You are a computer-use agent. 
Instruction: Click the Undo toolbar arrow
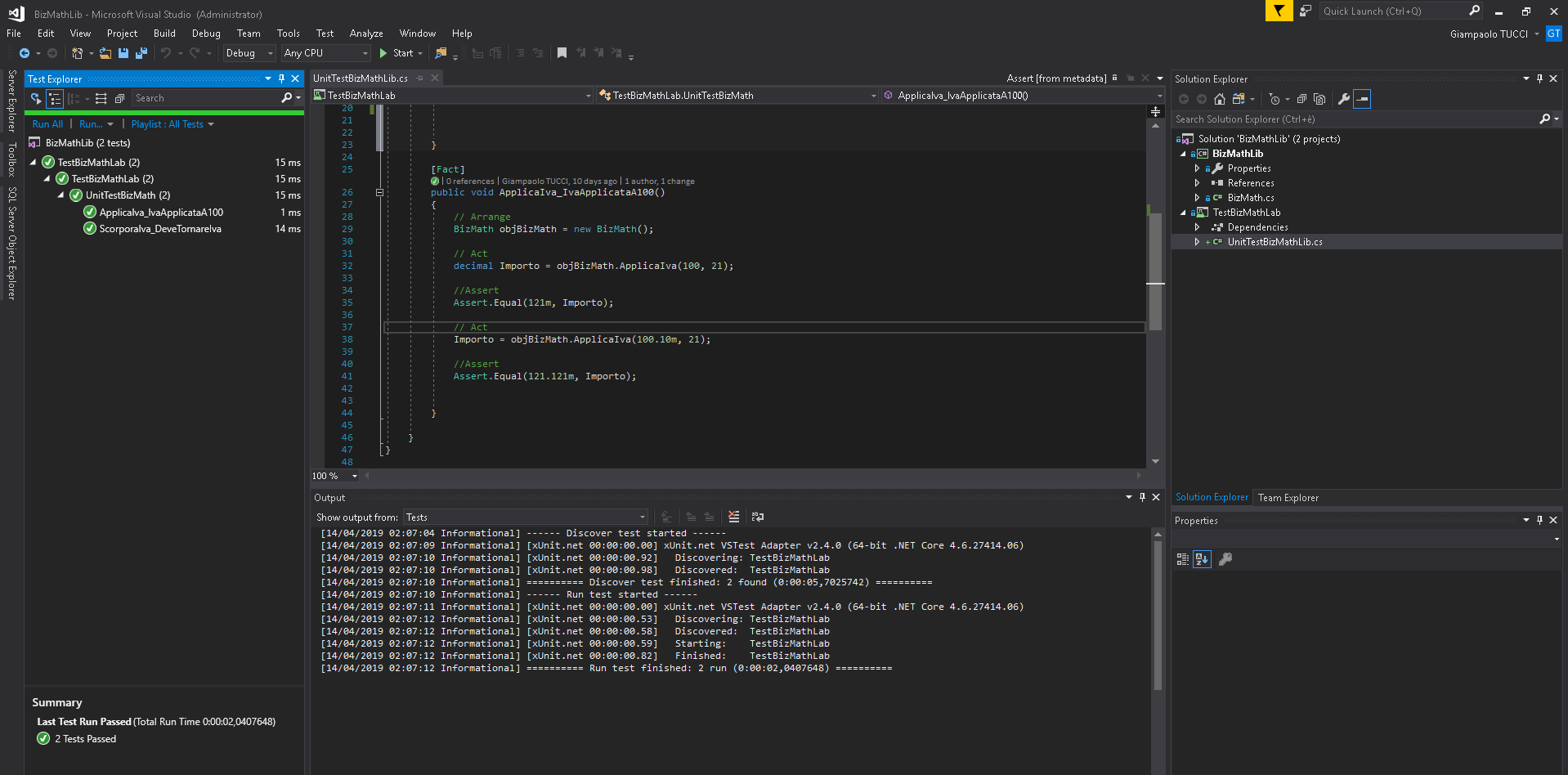click(166, 53)
